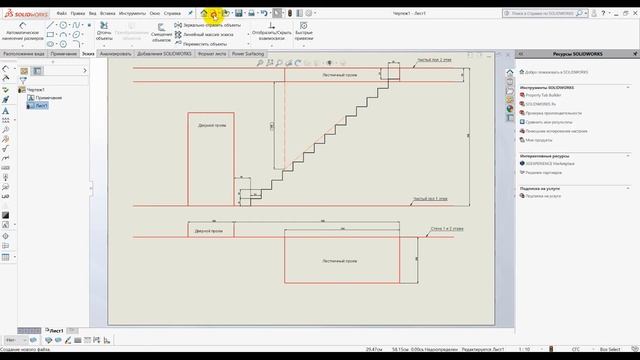Click the Smart Dimension auto-dimension tool
Image resolution: width=640 pixels, height=360 pixels.
[x=22, y=31]
